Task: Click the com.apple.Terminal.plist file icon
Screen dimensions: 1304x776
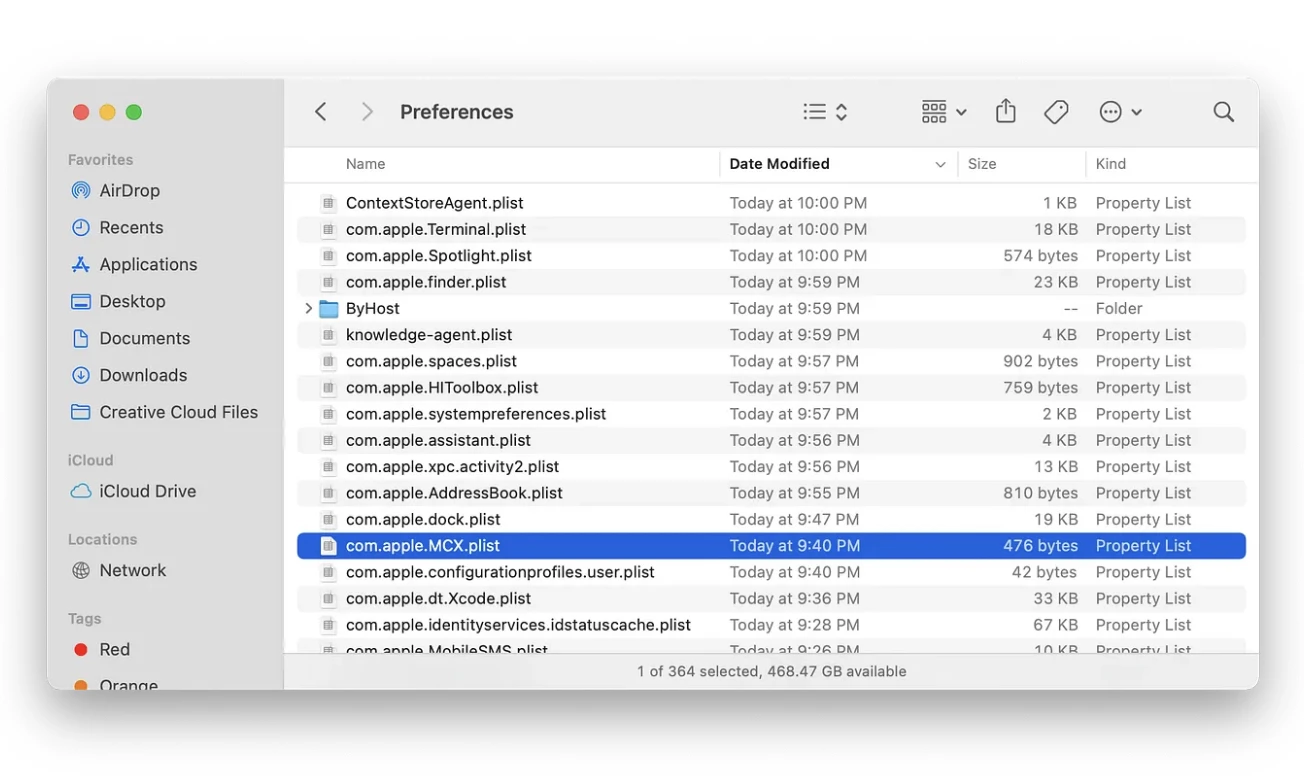Action: (328, 229)
